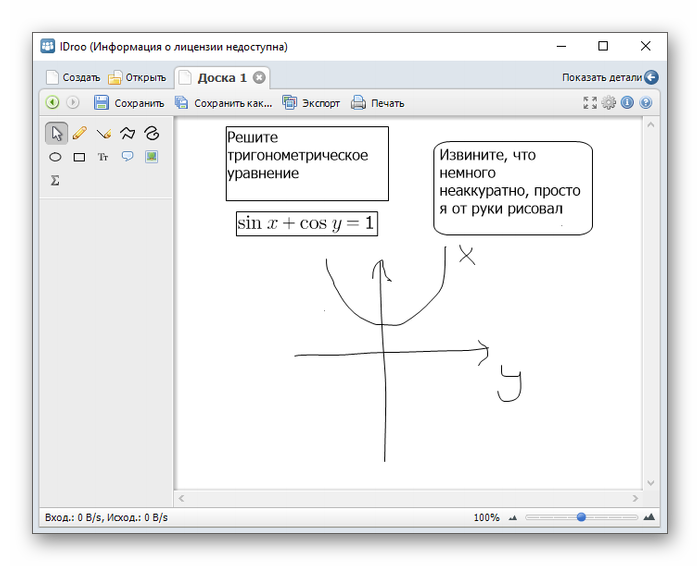Click the grey forward arrow button
Image resolution: width=700 pixels, height=566 pixels.
(x=72, y=103)
